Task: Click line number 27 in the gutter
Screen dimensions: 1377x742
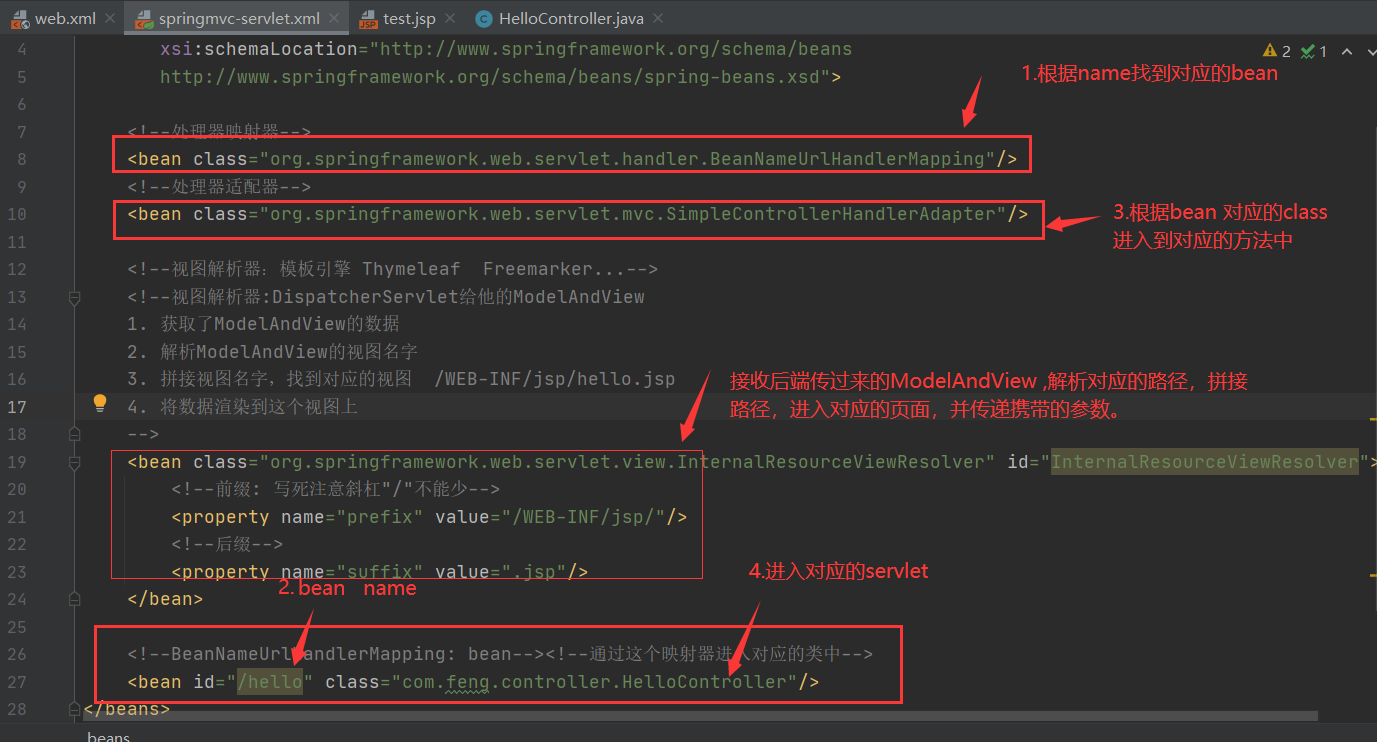Action: click(x=17, y=682)
